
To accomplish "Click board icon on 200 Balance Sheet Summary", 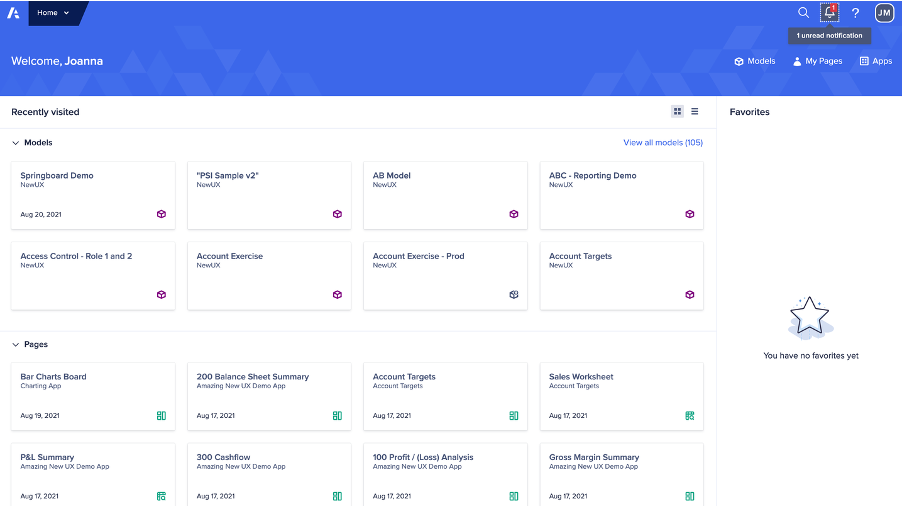I will click(x=337, y=416).
